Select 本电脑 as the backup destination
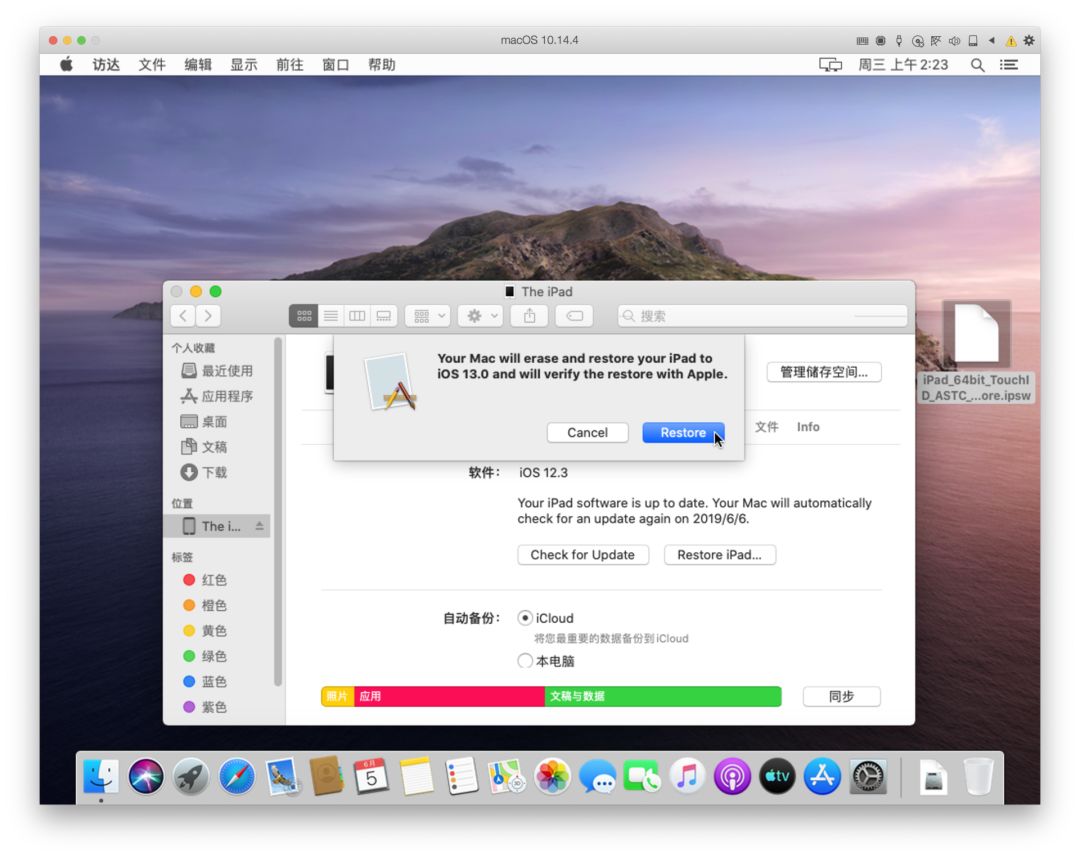The height and width of the screenshot is (857, 1080). point(525,660)
